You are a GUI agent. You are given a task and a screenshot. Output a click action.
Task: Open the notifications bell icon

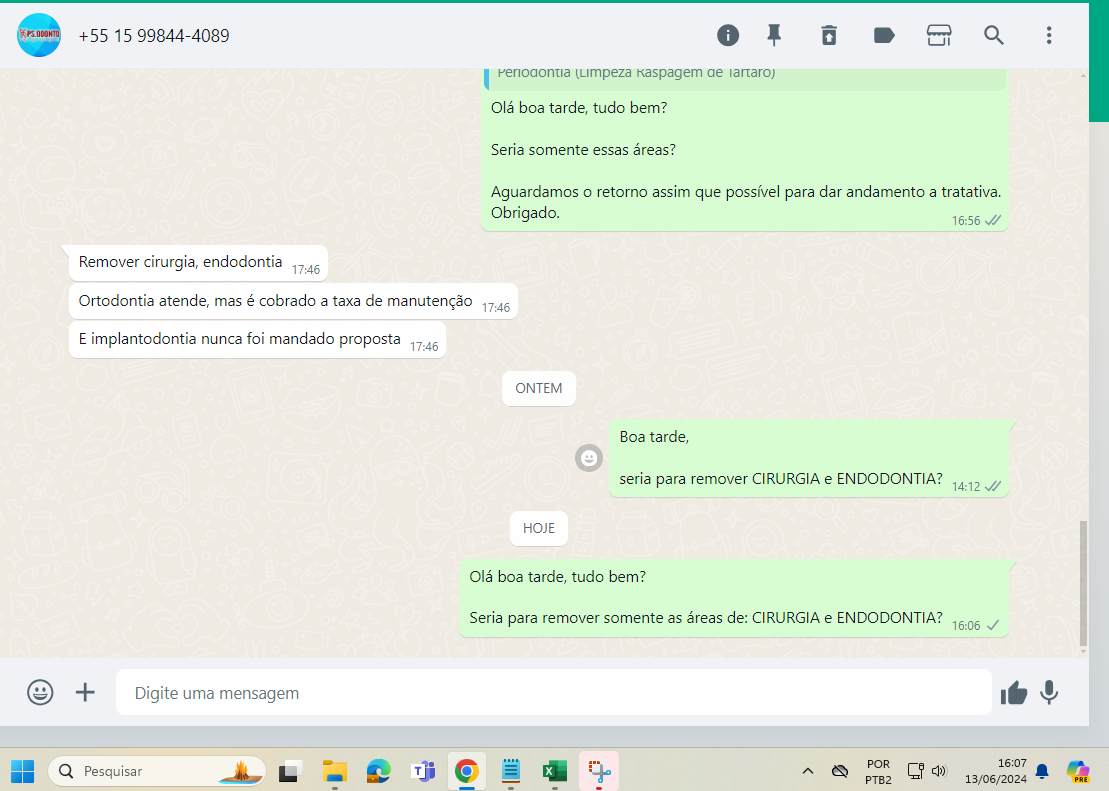click(1042, 771)
